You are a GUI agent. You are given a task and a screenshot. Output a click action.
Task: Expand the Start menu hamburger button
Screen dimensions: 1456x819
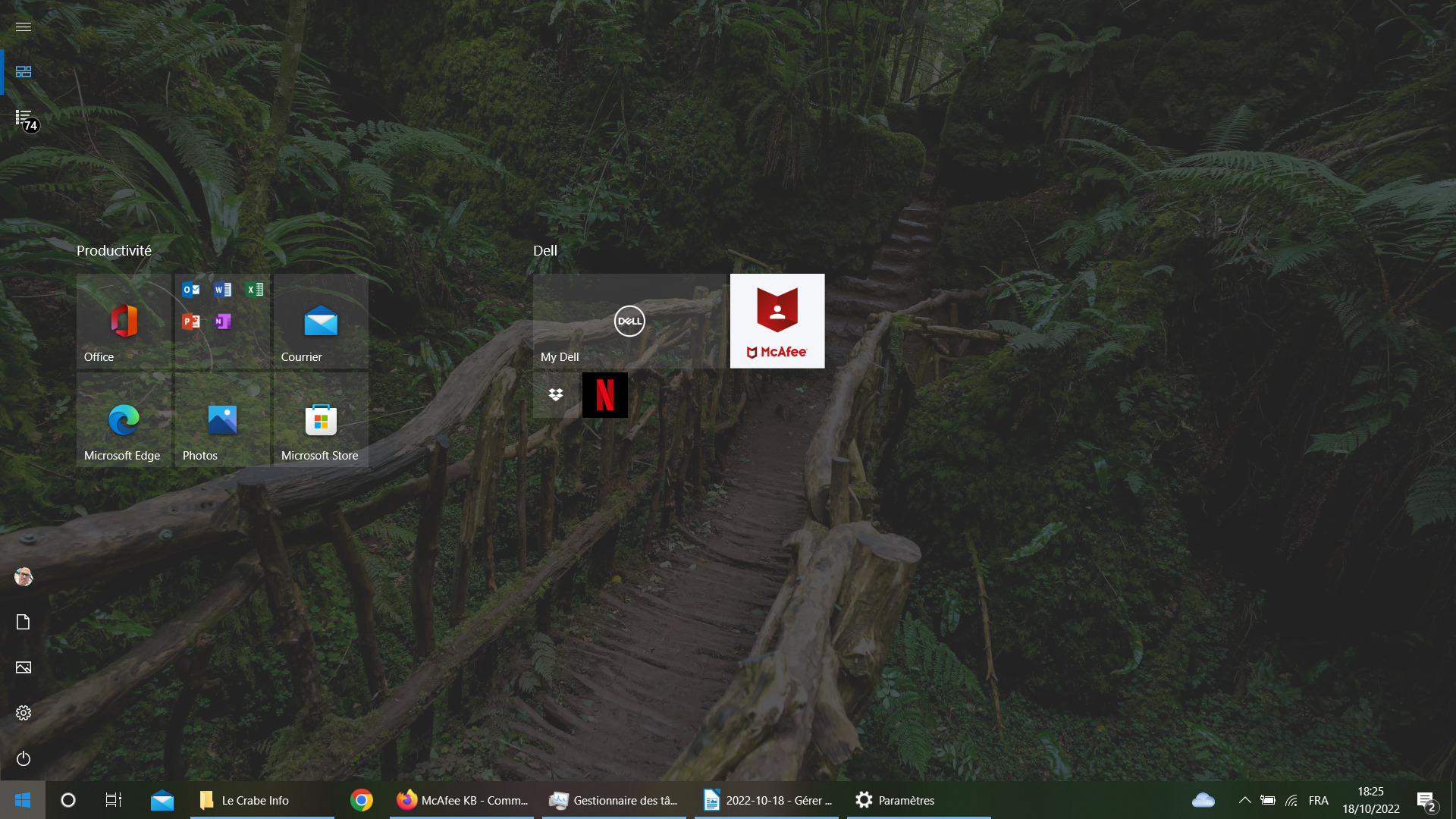(x=24, y=27)
